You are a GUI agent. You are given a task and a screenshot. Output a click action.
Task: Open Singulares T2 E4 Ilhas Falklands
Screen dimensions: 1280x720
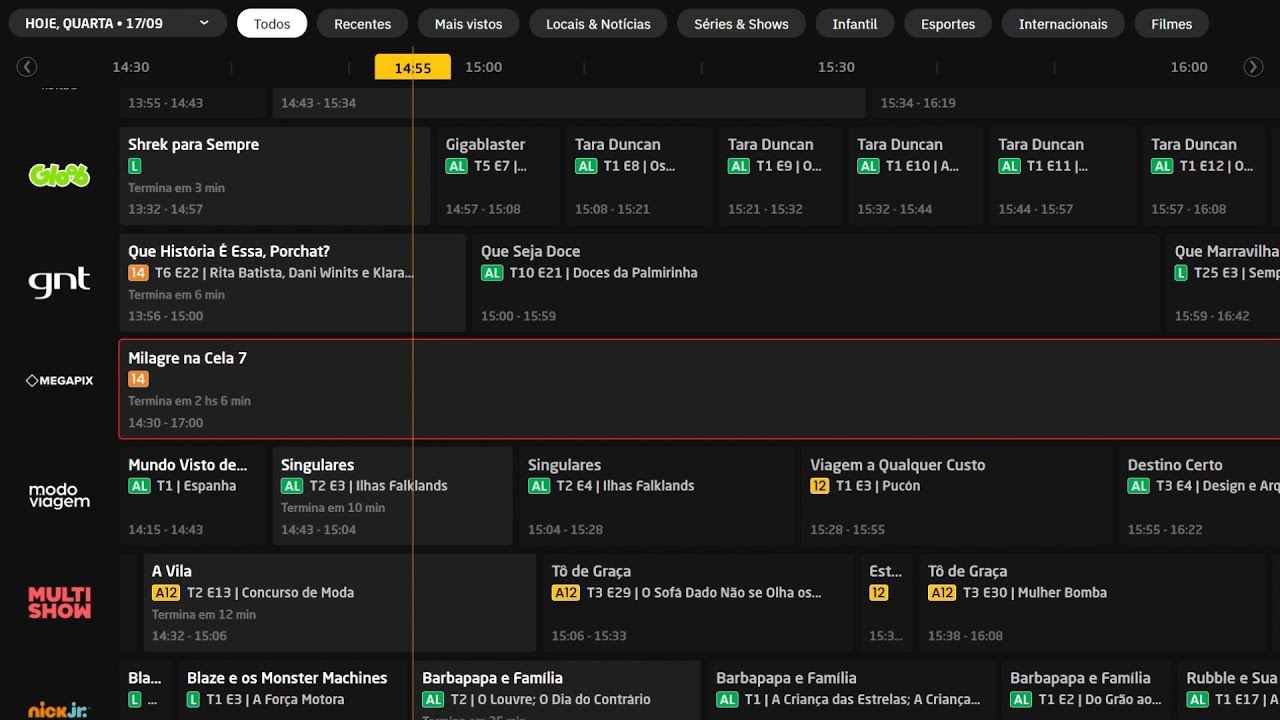tap(657, 496)
